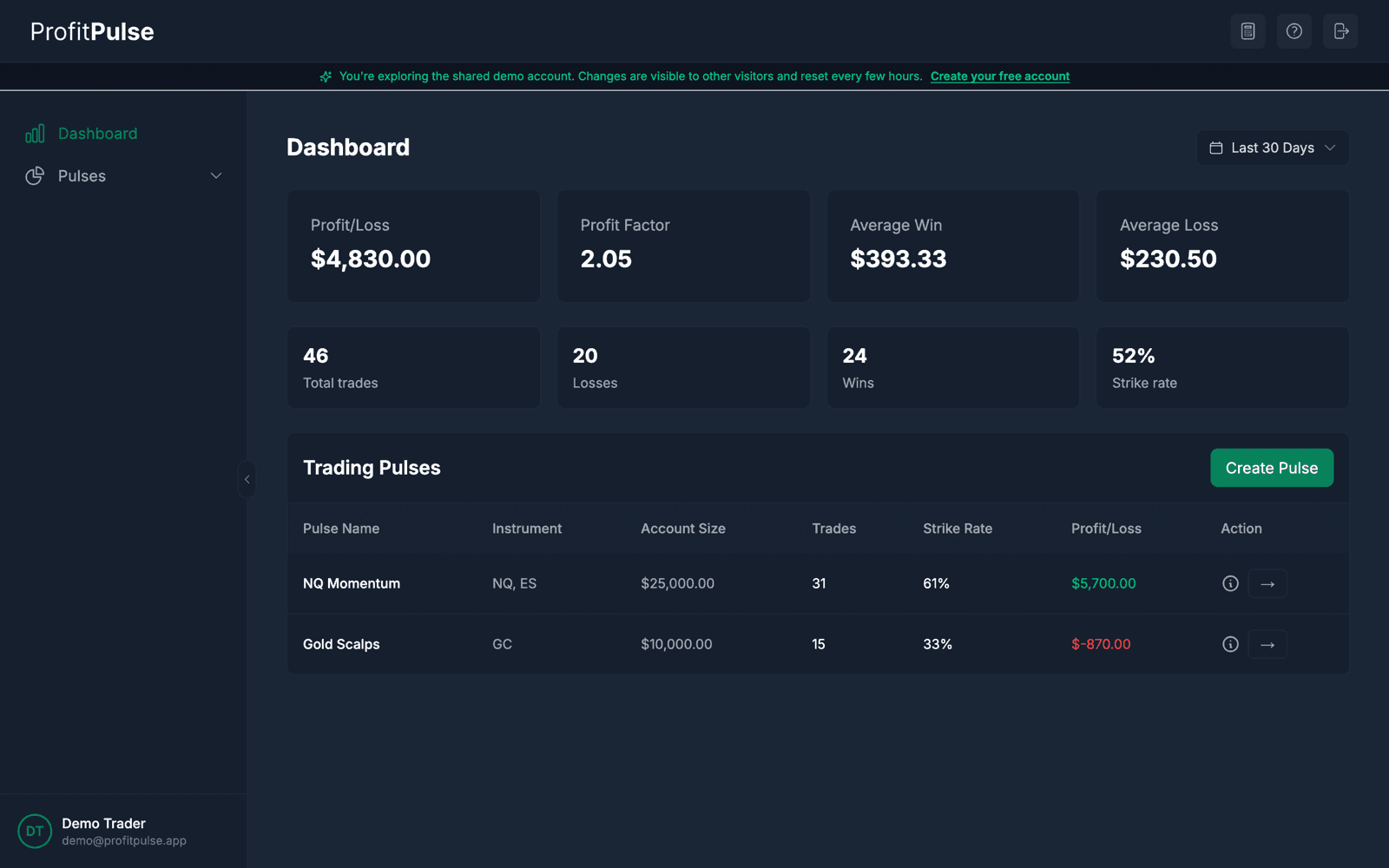Click the GC instrument cell
The width and height of the screenshot is (1389, 868).
click(x=502, y=644)
